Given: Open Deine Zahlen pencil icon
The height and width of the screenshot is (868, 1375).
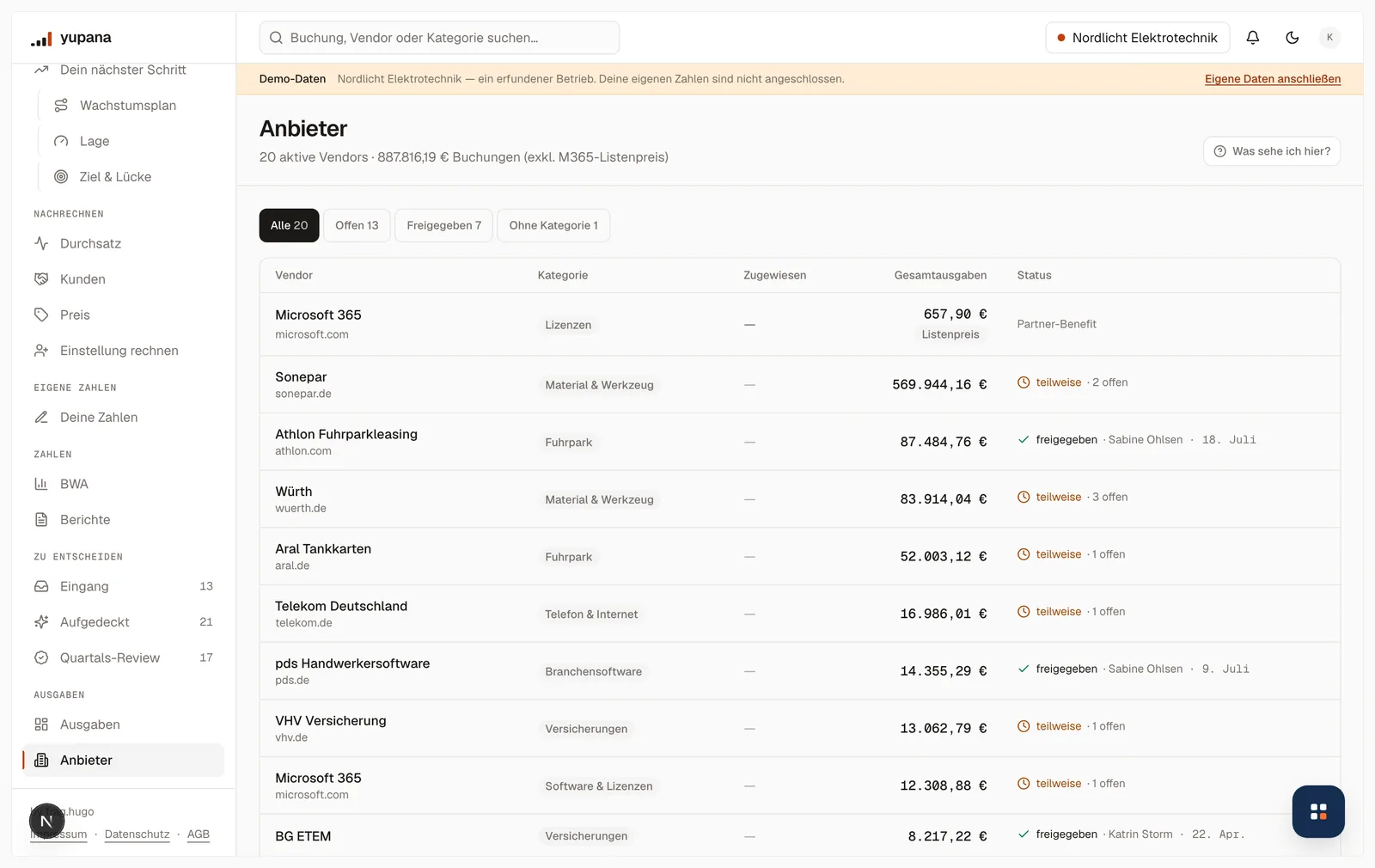Looking at the screenshot, I should tap(41, 417).
